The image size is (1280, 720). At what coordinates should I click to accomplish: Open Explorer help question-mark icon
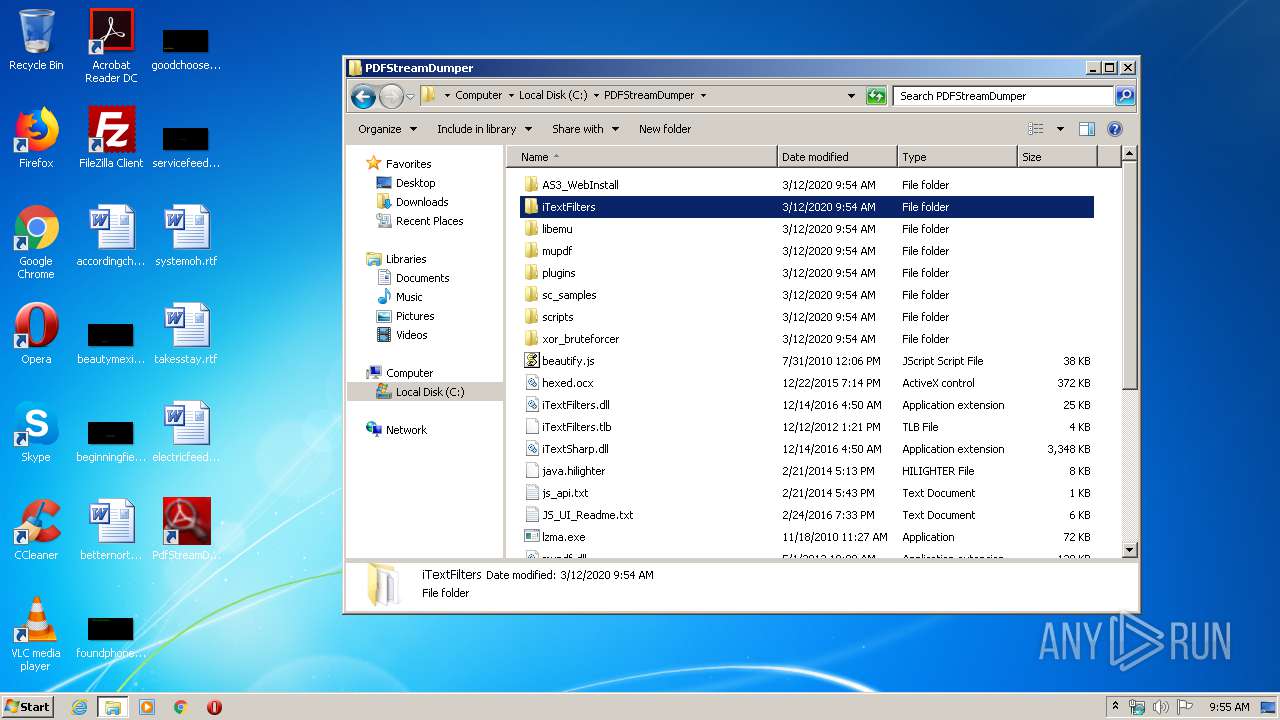tap(1115, 129)
